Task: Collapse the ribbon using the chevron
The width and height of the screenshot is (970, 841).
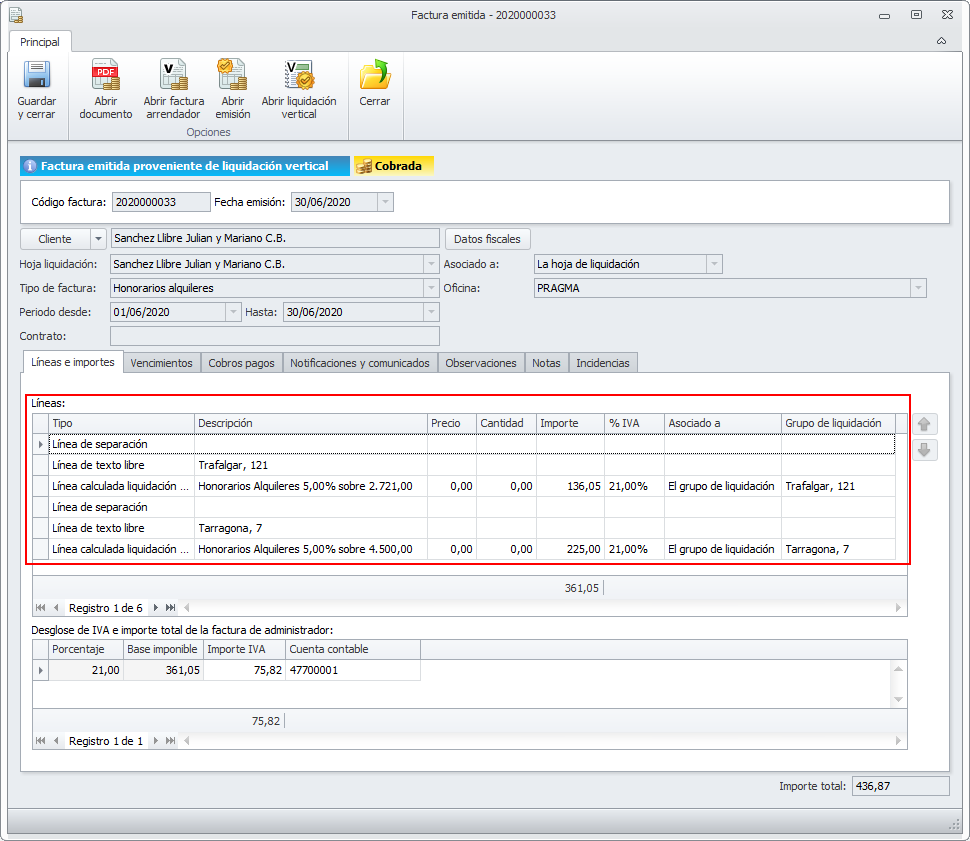Action: [941, 42]
